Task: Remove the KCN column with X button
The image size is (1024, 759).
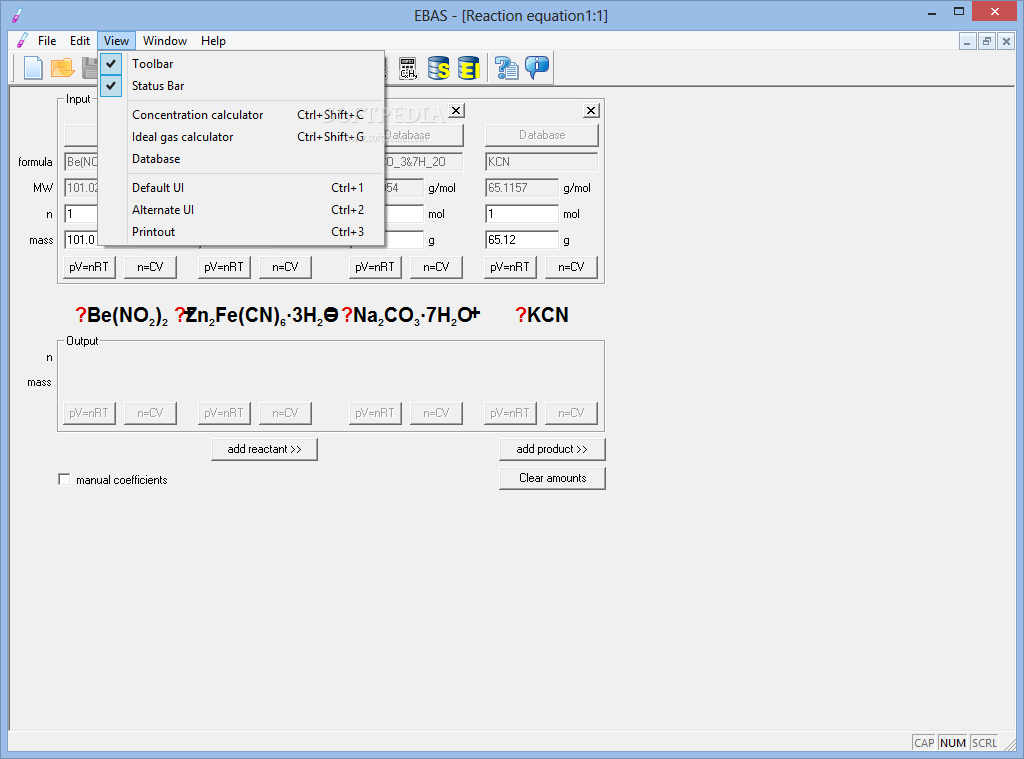Action: 591,110
